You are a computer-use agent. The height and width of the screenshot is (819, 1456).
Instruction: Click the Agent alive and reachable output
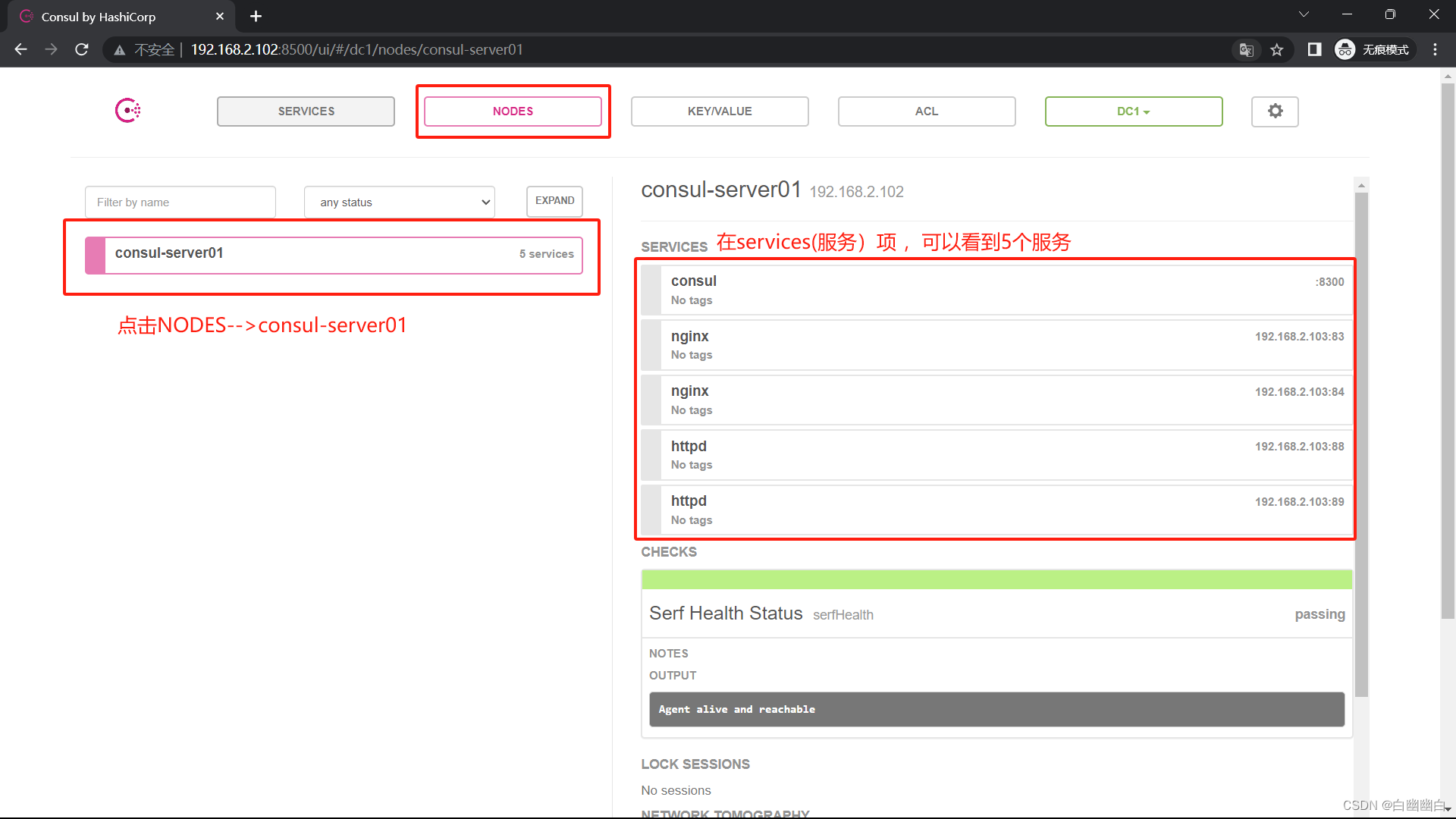(996, 709)
